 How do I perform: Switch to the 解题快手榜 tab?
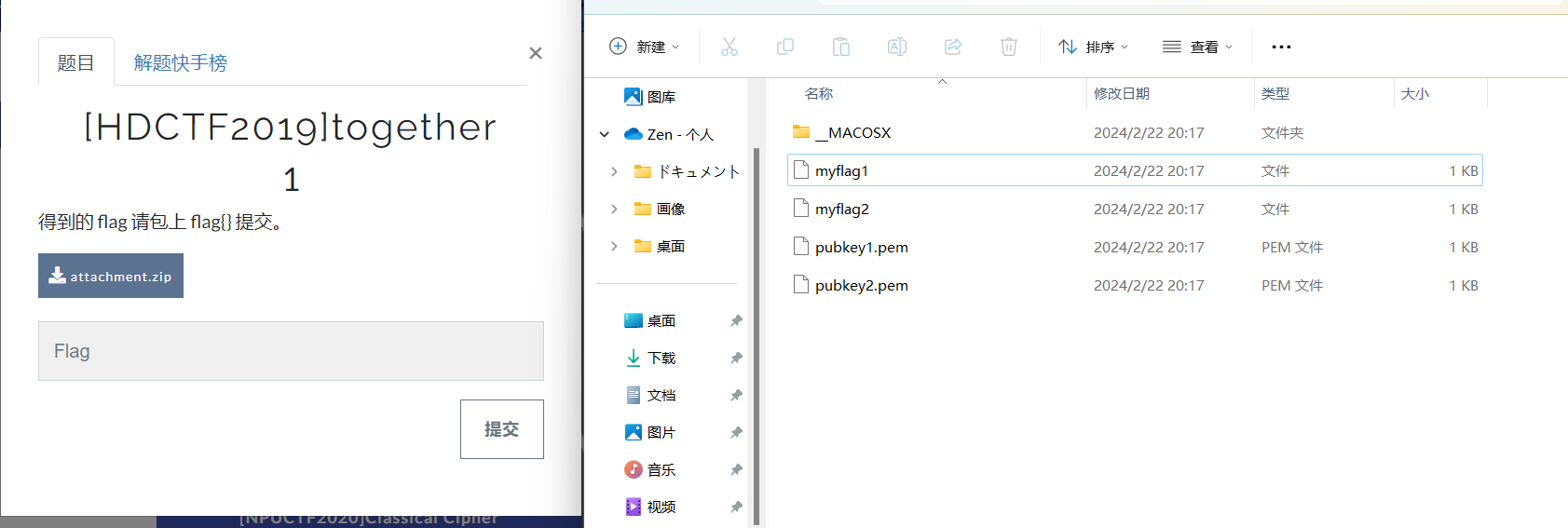click(180, 62)
